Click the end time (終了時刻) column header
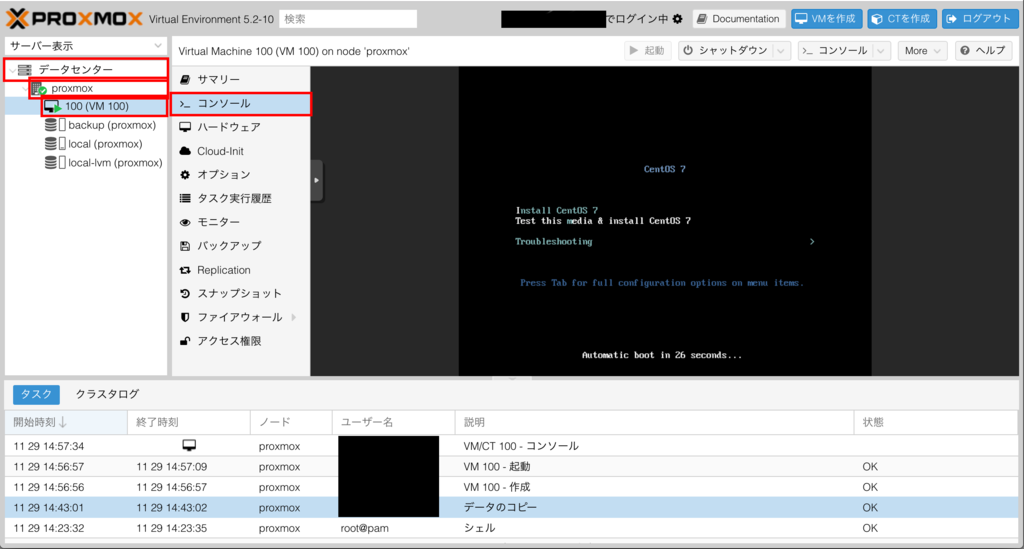The image size is (1024, 549). [x=189, y=422]
